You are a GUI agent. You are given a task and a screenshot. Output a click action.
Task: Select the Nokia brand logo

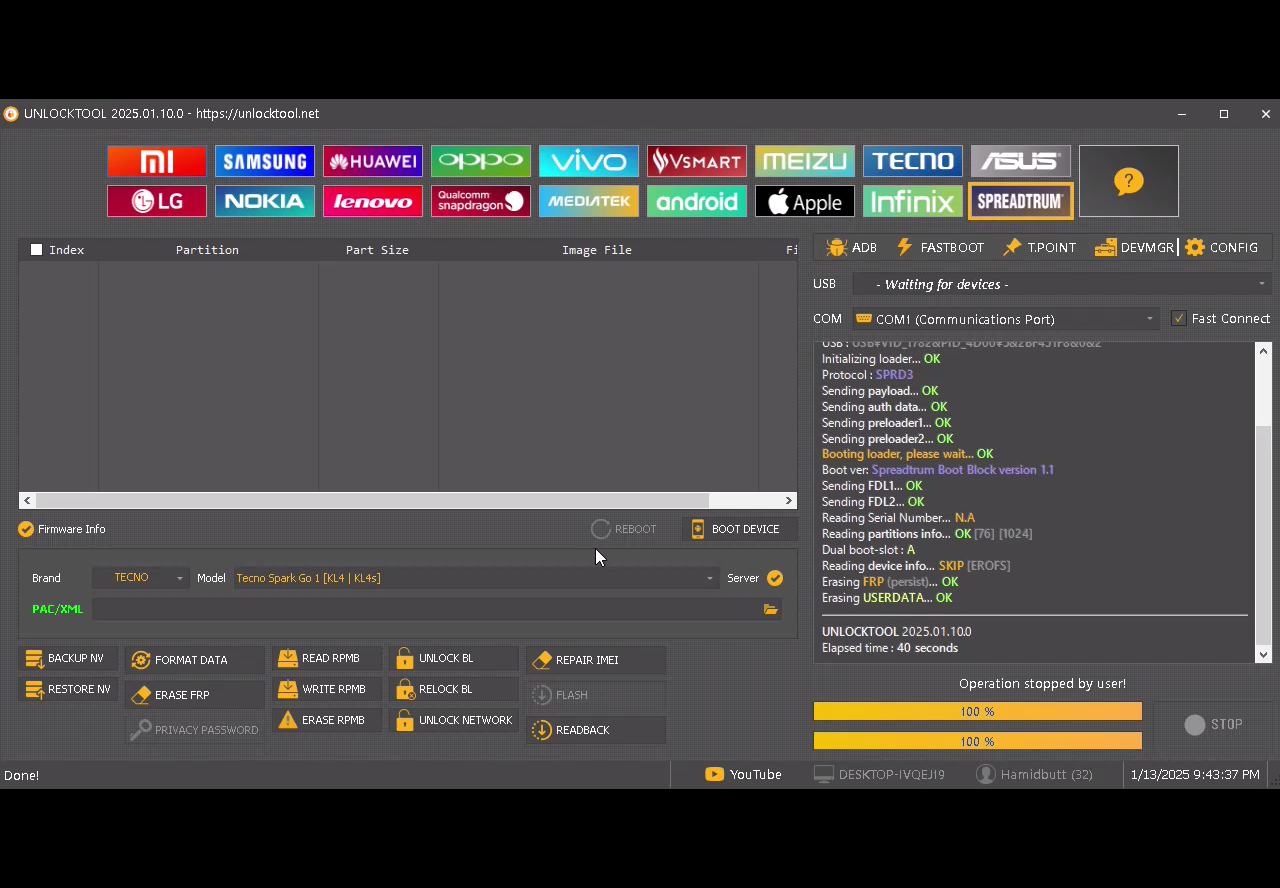[x=265, y=201]
